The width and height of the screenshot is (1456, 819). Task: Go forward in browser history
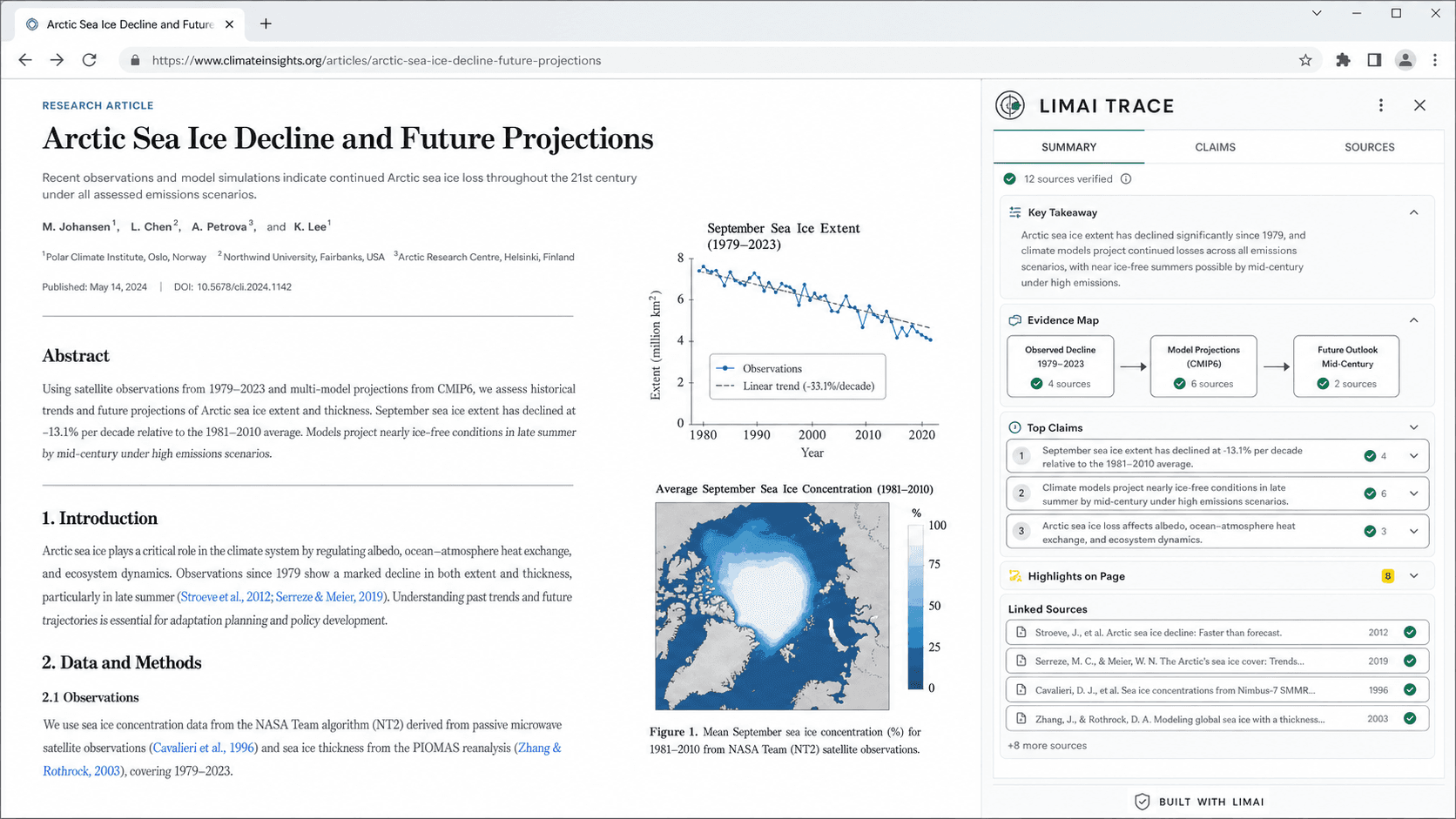[x=57, y=60]
